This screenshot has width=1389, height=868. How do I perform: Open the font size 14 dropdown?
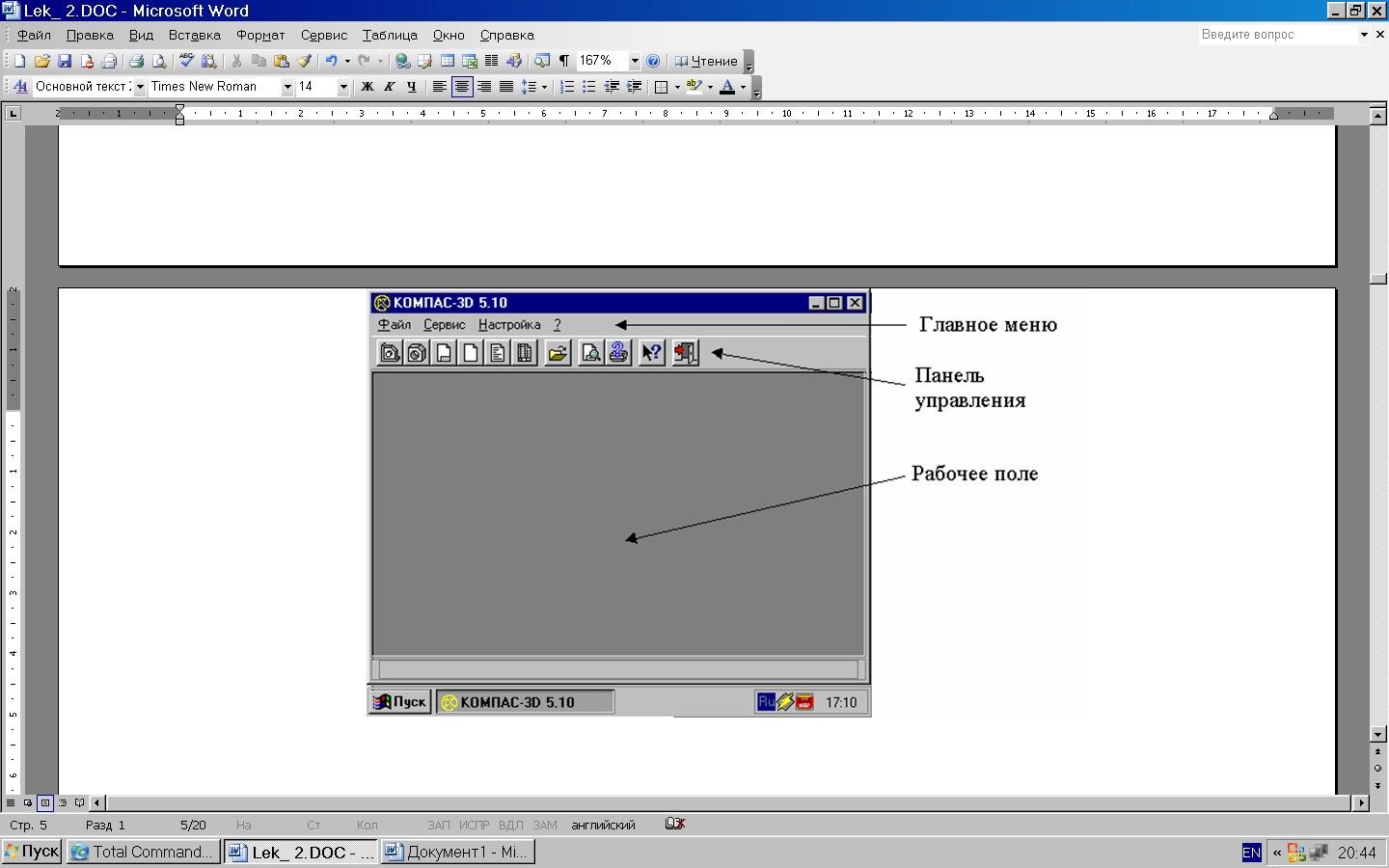click(343, 87)
